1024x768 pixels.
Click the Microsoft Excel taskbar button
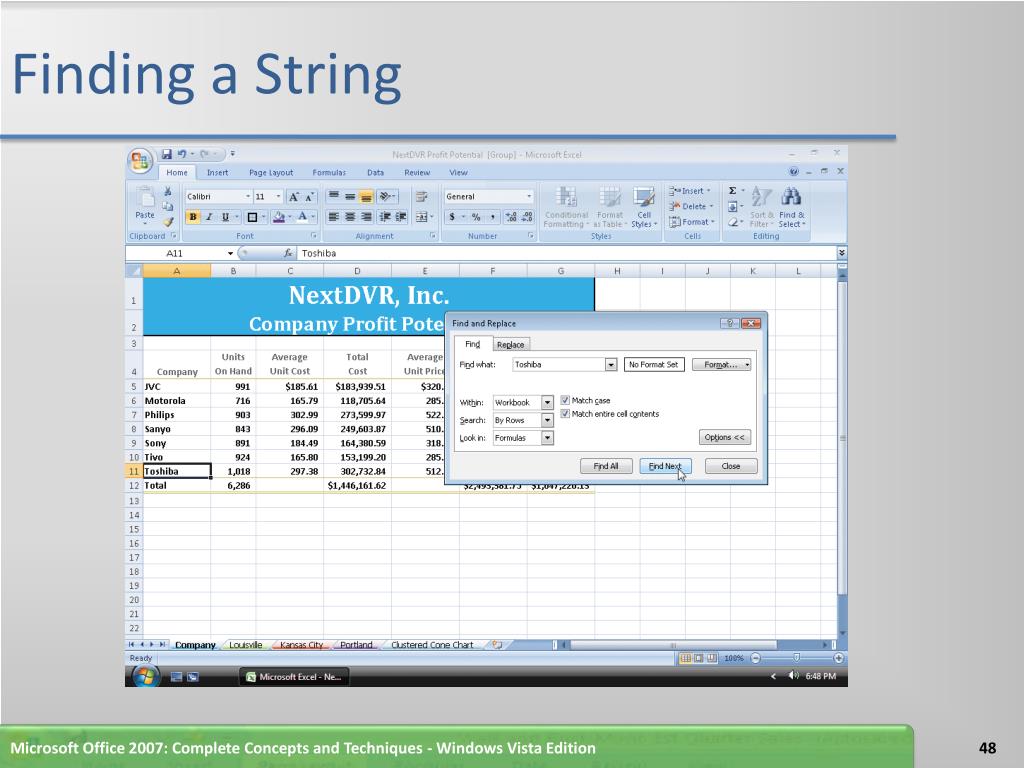point(295,677)
